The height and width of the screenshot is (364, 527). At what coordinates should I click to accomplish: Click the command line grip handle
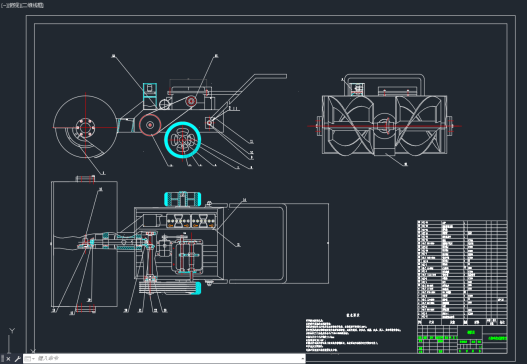tap(3, 359)
